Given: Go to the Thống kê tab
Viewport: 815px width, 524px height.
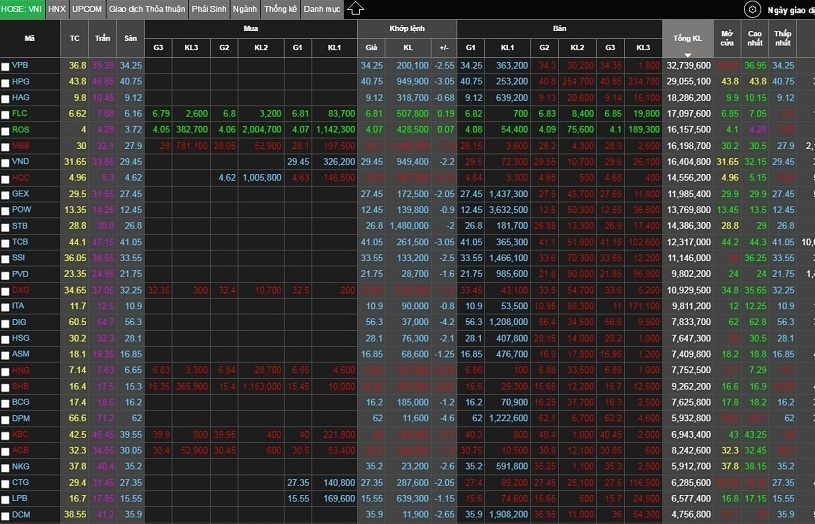Looking at the screenshot, I should [280, 9].
